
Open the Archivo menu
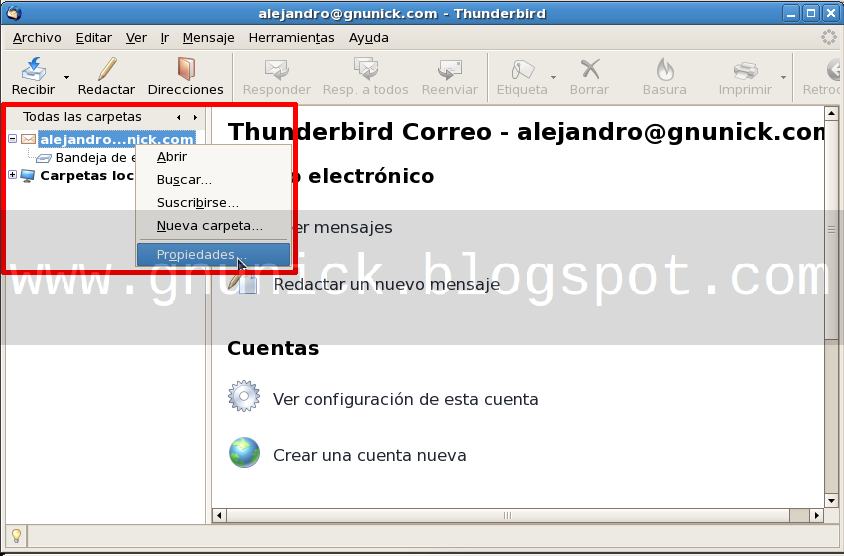point(37,38)
